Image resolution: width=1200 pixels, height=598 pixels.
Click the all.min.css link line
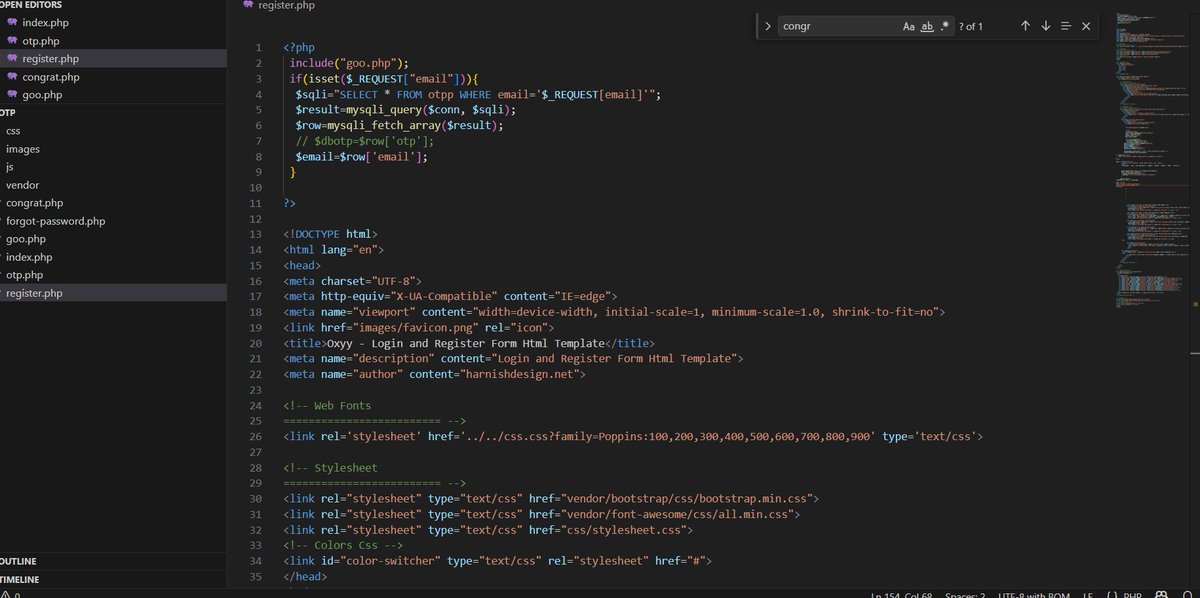[541, 514]
